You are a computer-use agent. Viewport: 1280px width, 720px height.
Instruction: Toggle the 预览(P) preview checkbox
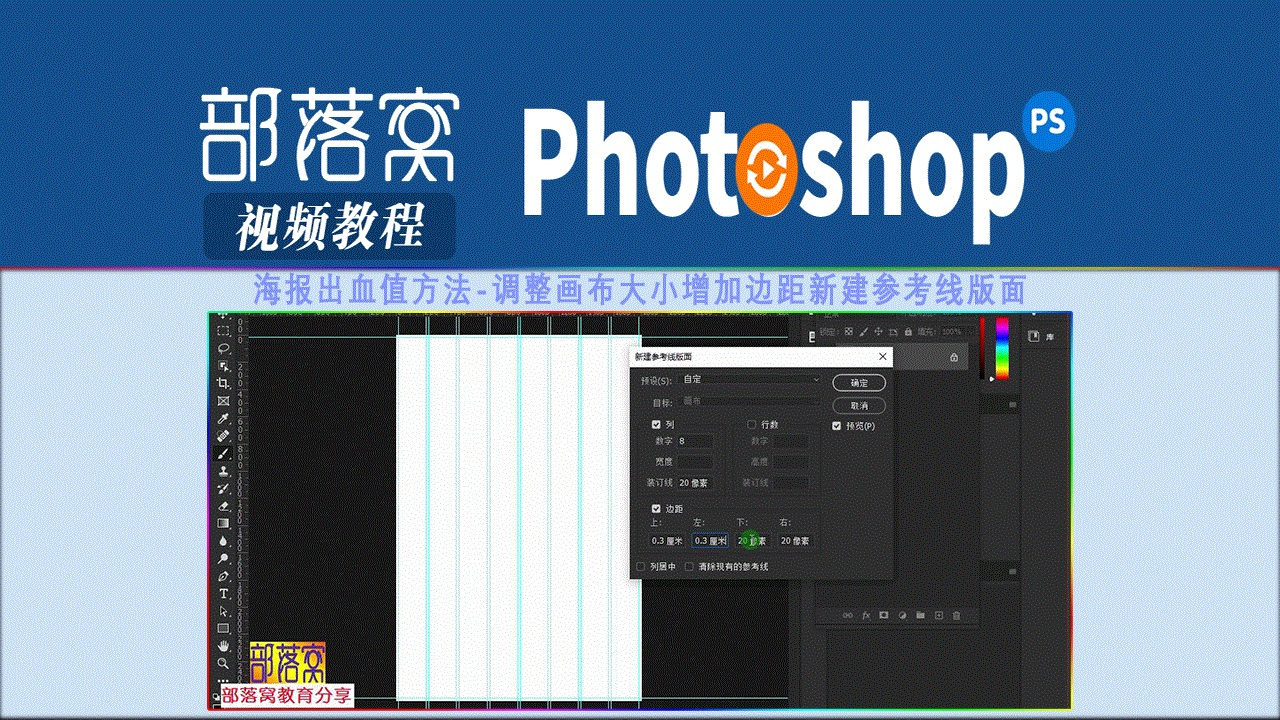[837, 426]
